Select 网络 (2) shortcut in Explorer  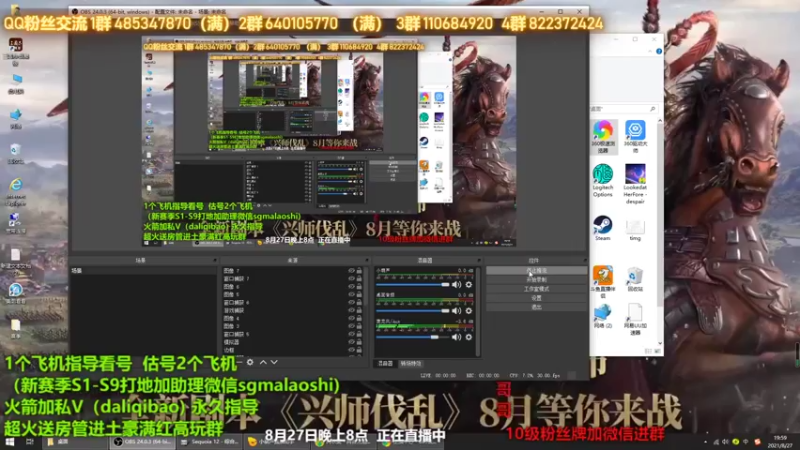[603, 316]
